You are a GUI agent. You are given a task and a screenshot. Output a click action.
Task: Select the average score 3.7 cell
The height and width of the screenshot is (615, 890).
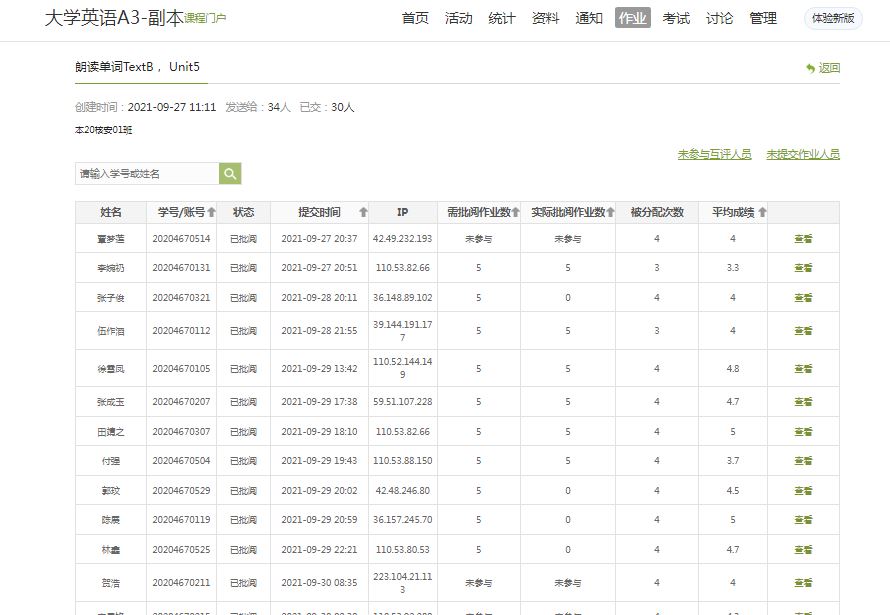(x=733, y=461)
